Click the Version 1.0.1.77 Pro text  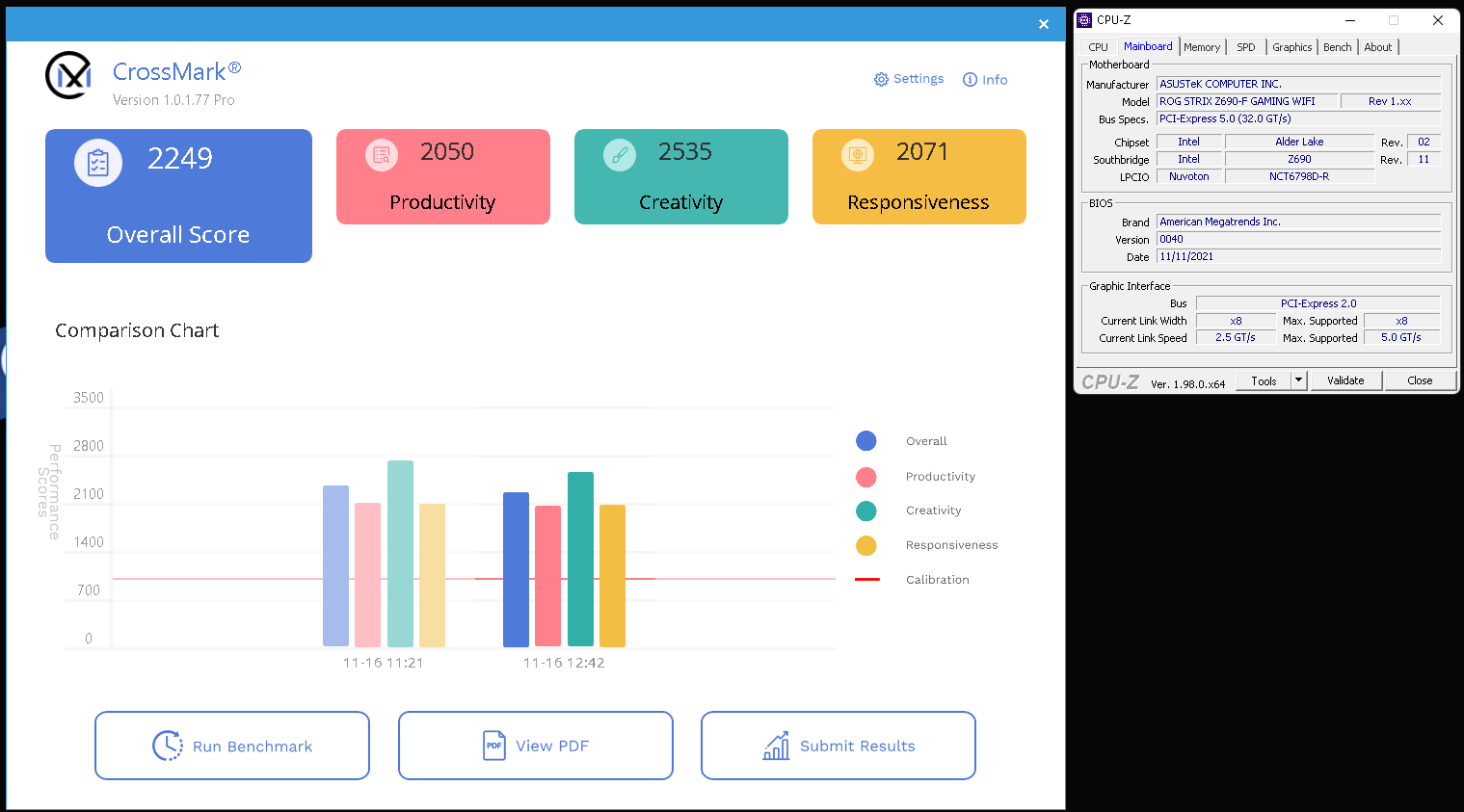[x=173, y=100]
